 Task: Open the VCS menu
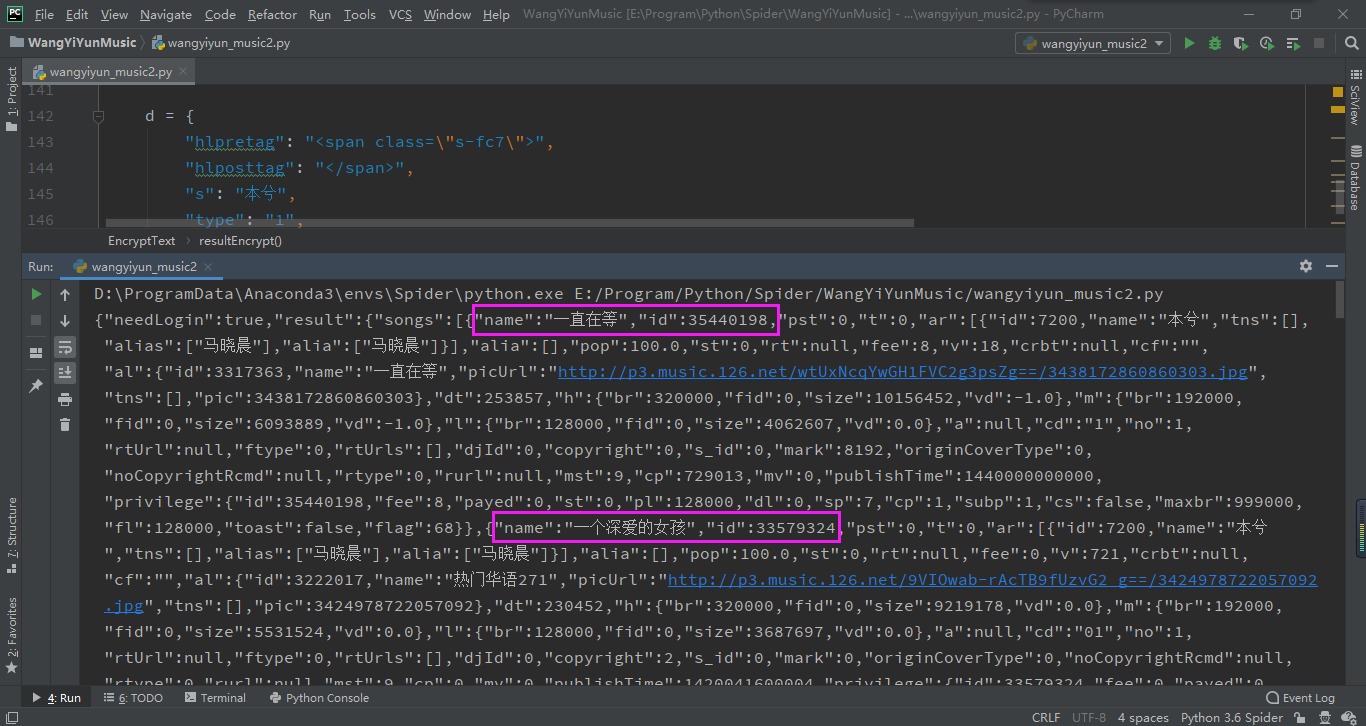400,14
